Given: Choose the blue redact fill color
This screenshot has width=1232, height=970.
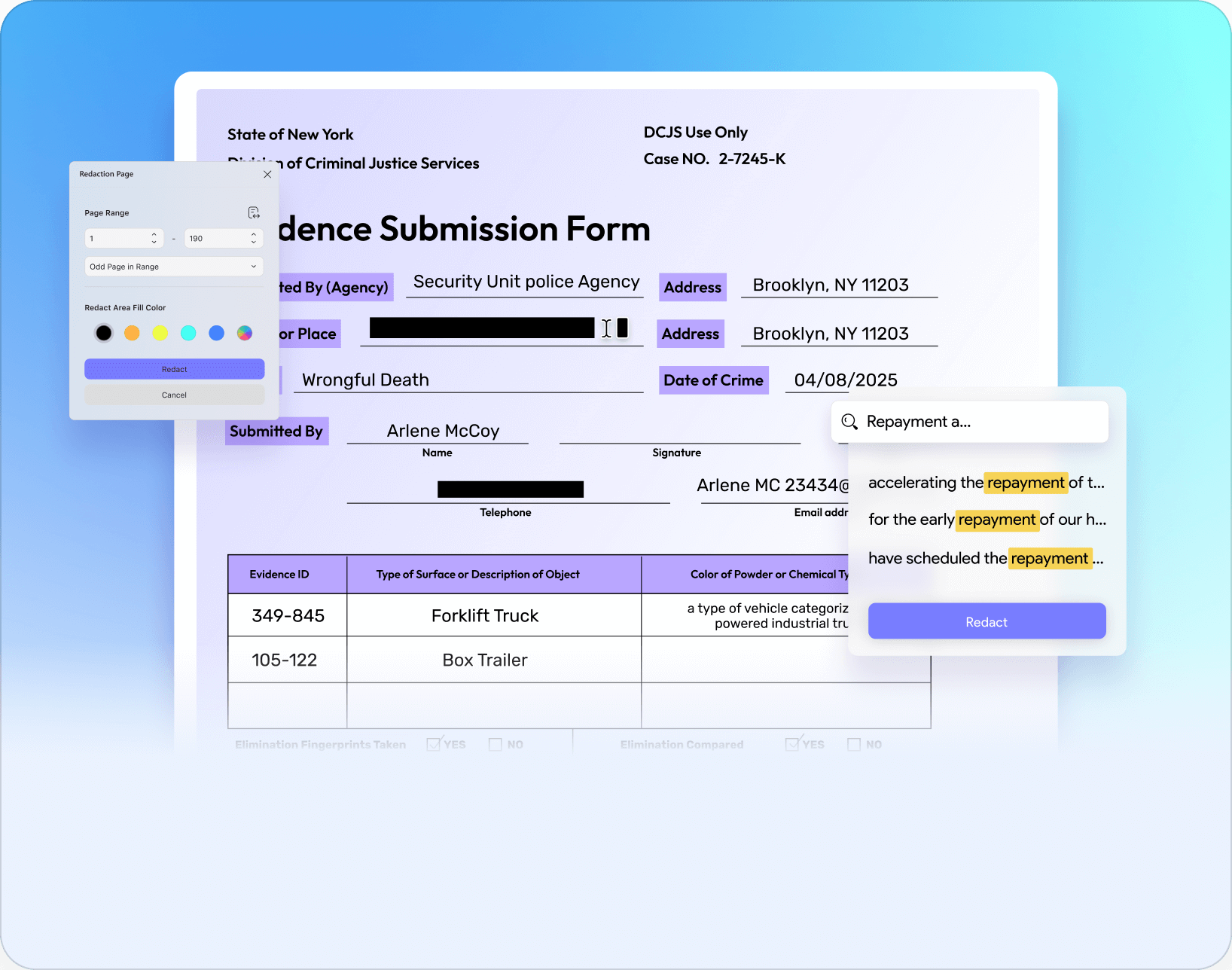Looking at the screenshot, I should pyautogui.click(x=217, y=333).
